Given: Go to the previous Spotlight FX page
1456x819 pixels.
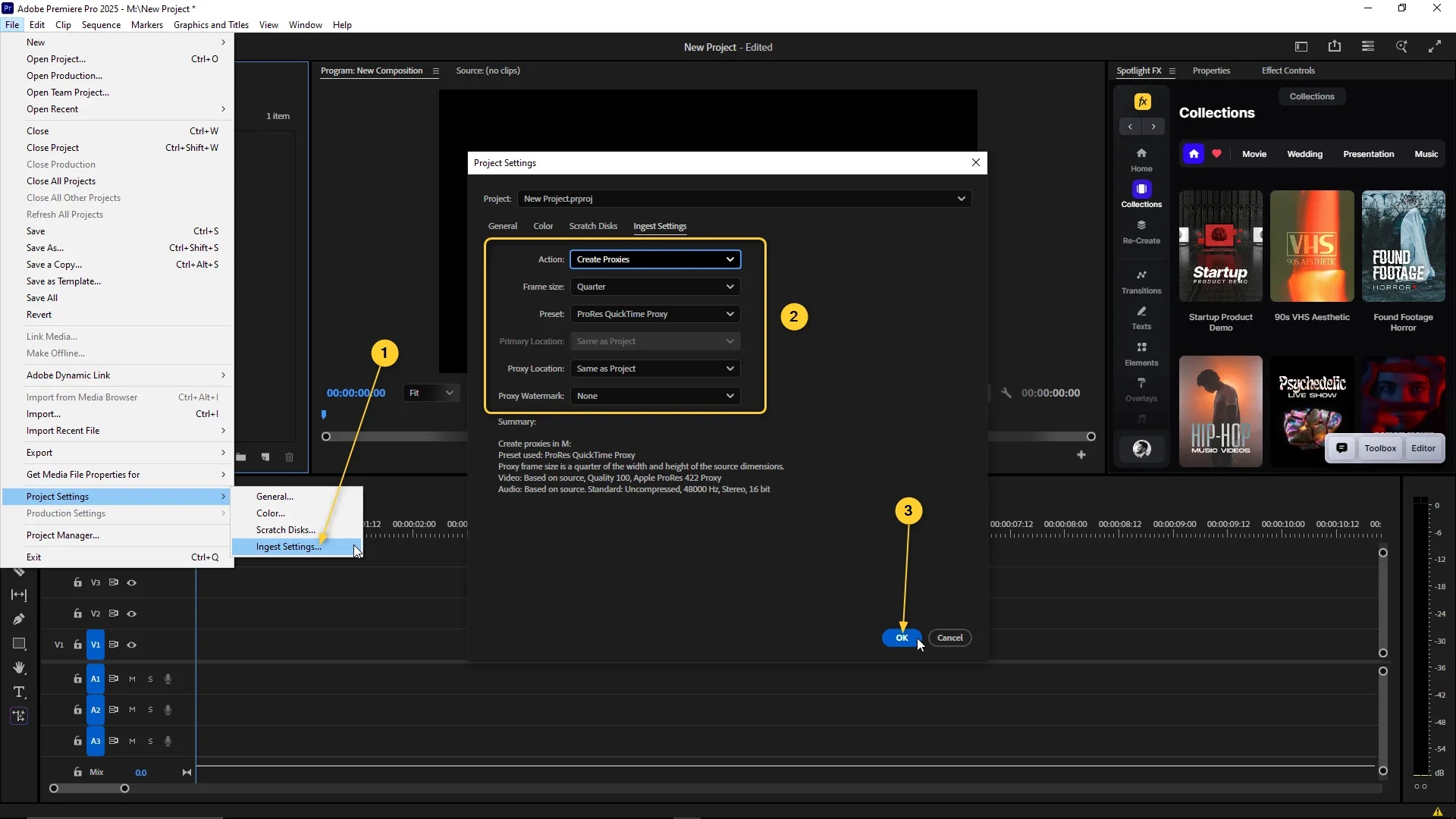Looking at the screenshot, I should click(1130, 127).
